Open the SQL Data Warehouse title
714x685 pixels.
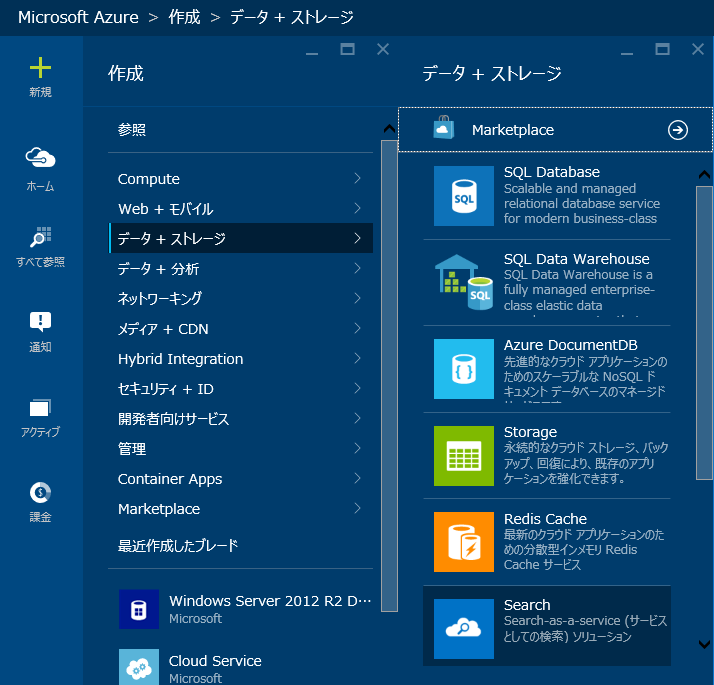576,259
